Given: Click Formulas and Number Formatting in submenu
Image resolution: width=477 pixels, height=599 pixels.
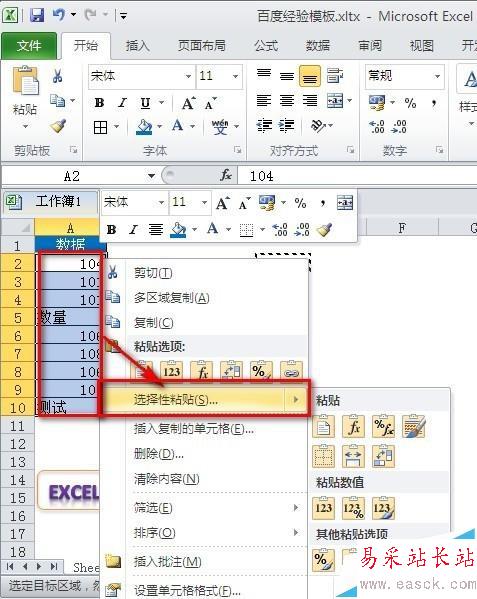Looking at the screenshot, I should coord(383,426).
